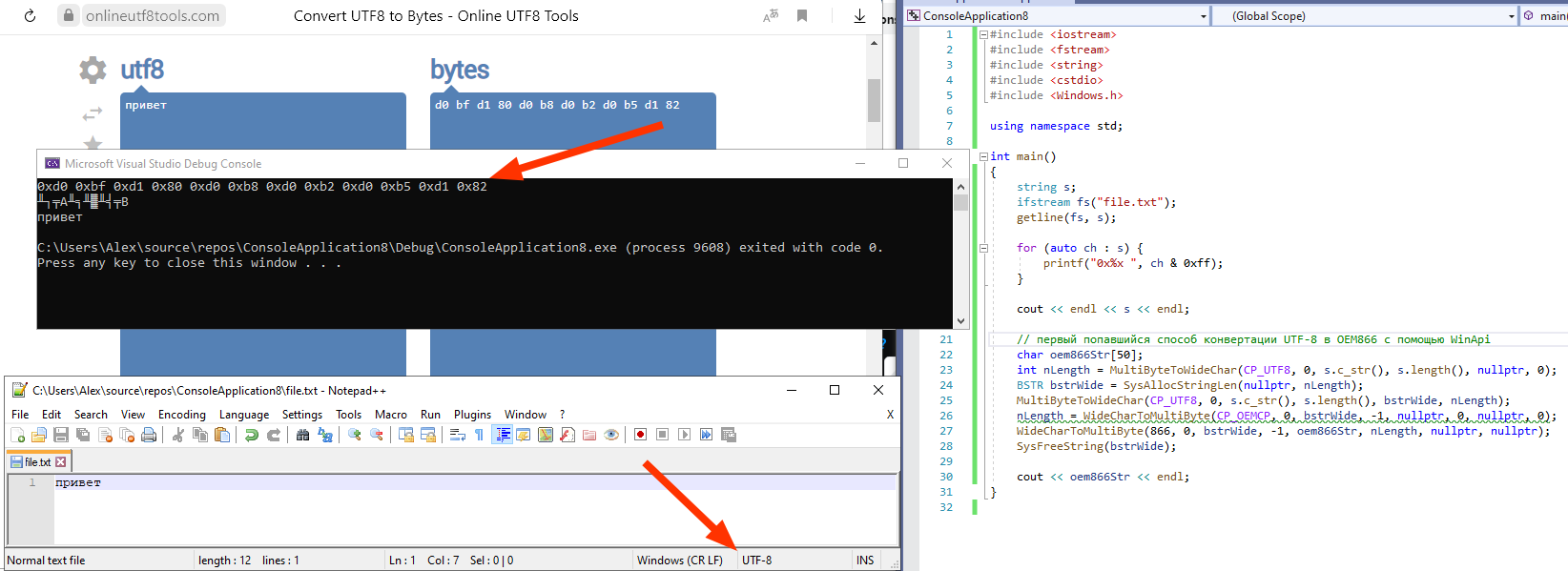Click the onlineutf8tools.com address bar
Screen dimensions: 1568x571
pos(152,16)
